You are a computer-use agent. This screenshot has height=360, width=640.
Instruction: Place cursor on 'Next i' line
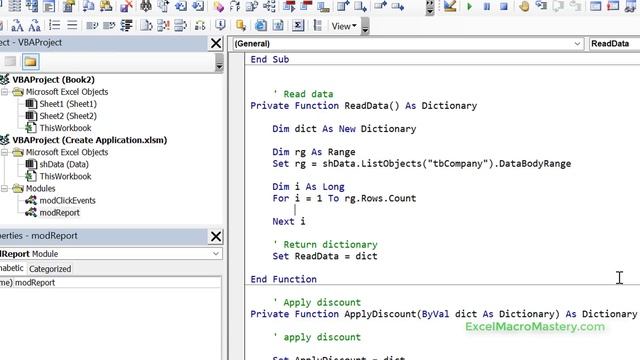pos(289,222)
